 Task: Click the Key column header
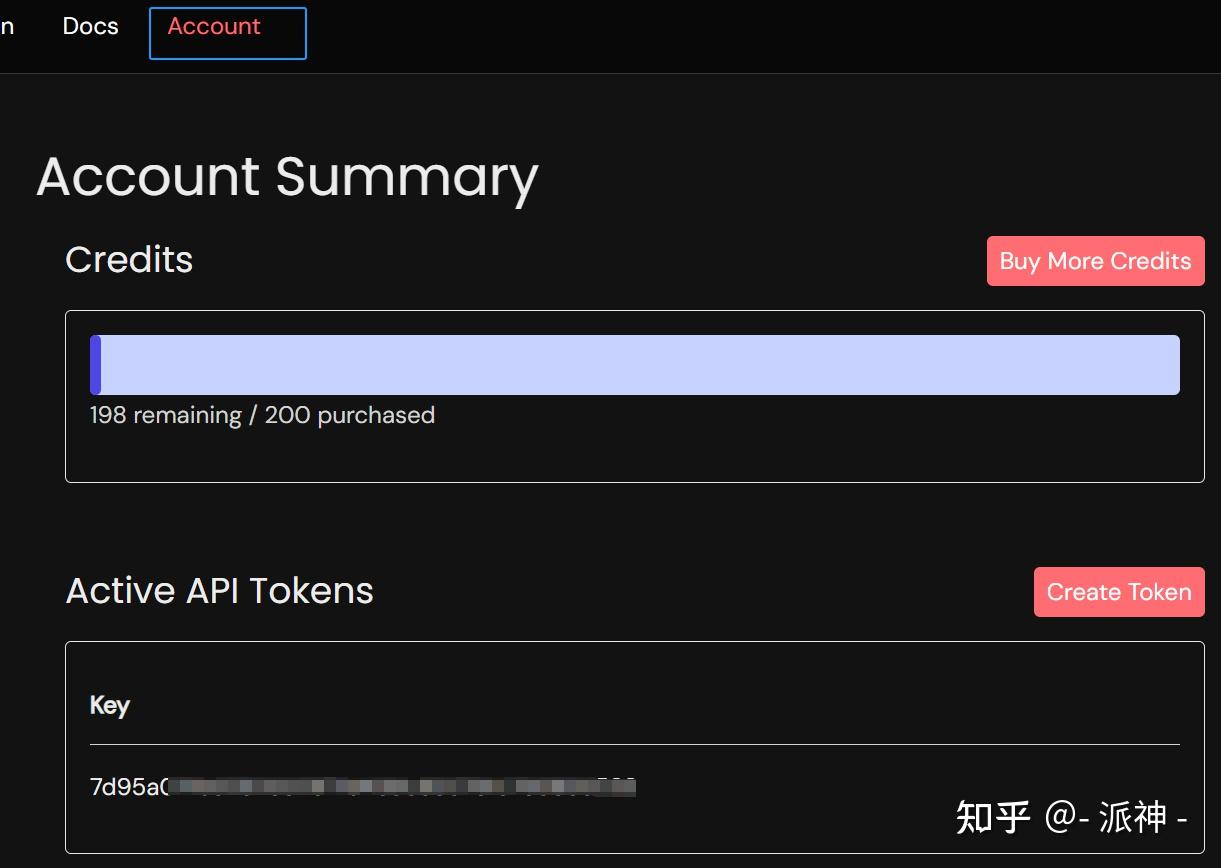coord(110,705)
